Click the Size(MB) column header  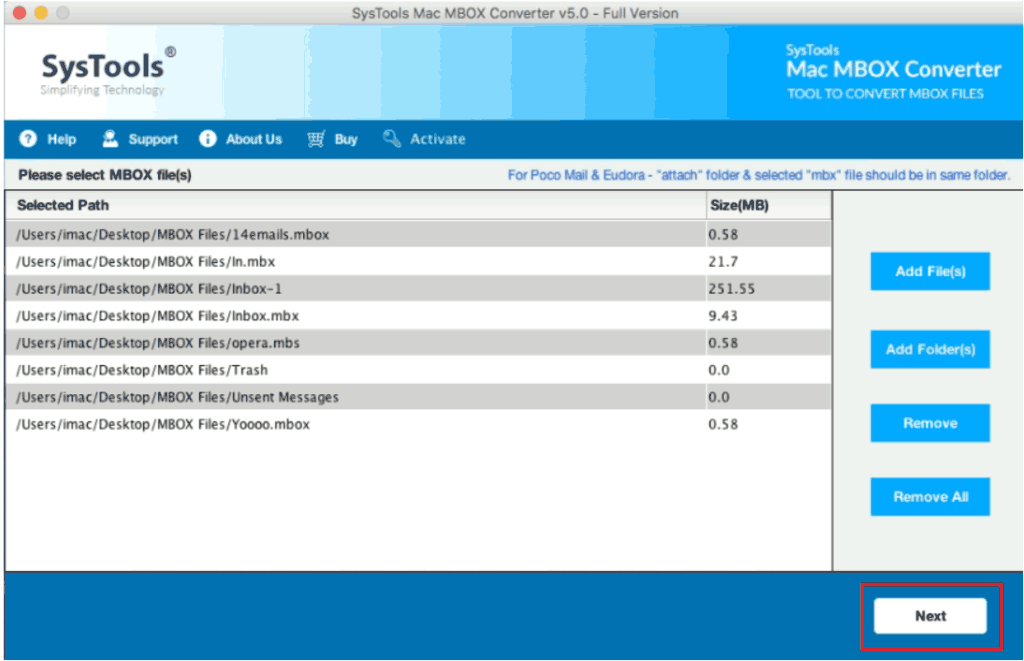coord(769,205)
